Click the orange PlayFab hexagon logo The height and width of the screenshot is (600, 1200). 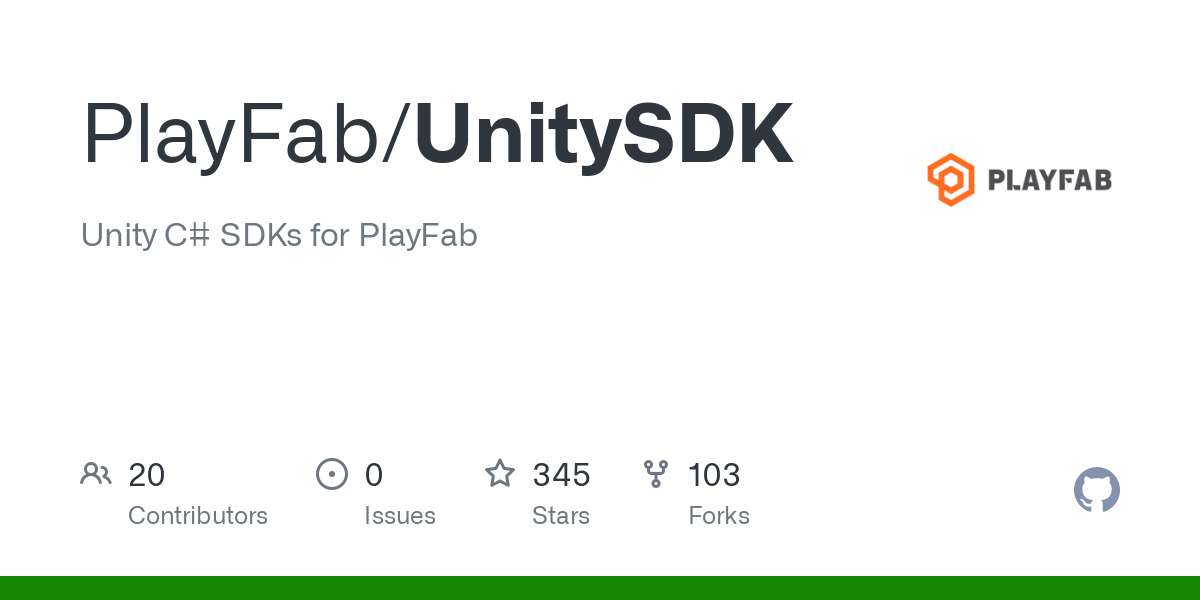click(x=950, y=180)
